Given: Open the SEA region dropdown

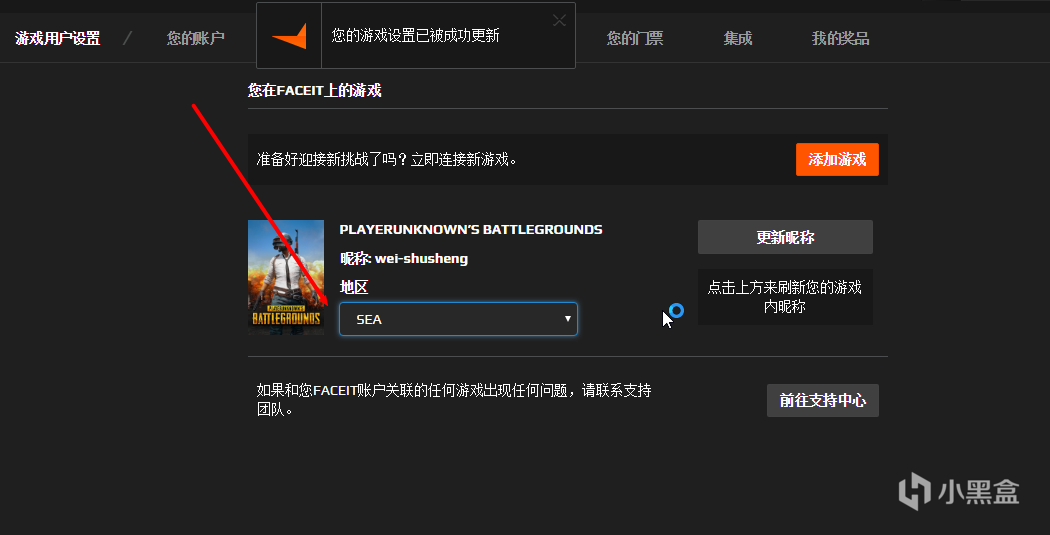Looking at the screenshot, I should click(x=458, y=319).
